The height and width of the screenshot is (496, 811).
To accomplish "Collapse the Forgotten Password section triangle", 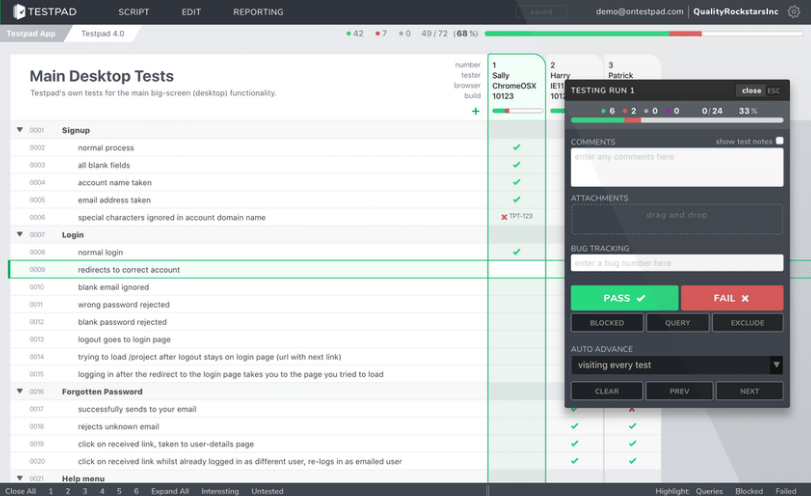I will [x=20, y=391].
